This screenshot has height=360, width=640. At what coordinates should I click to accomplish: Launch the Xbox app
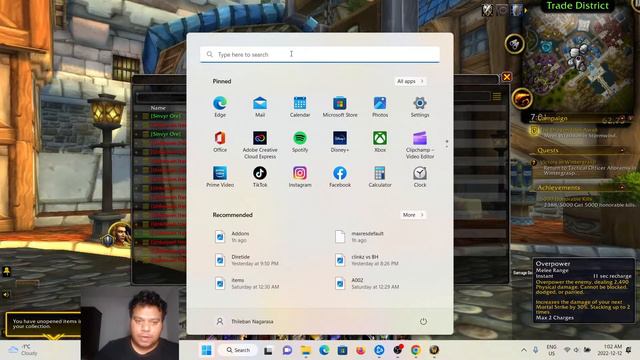(380, 142)
